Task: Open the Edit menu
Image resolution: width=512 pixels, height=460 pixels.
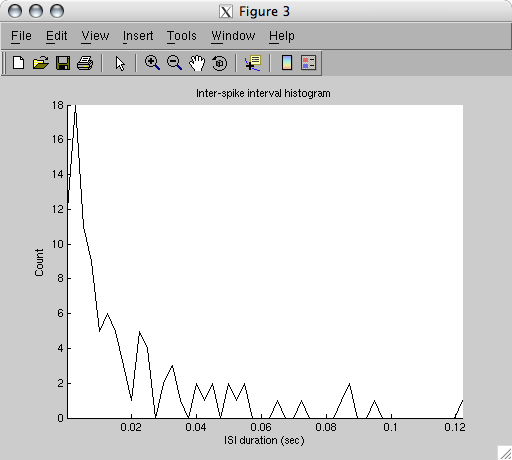Action: 57,36
